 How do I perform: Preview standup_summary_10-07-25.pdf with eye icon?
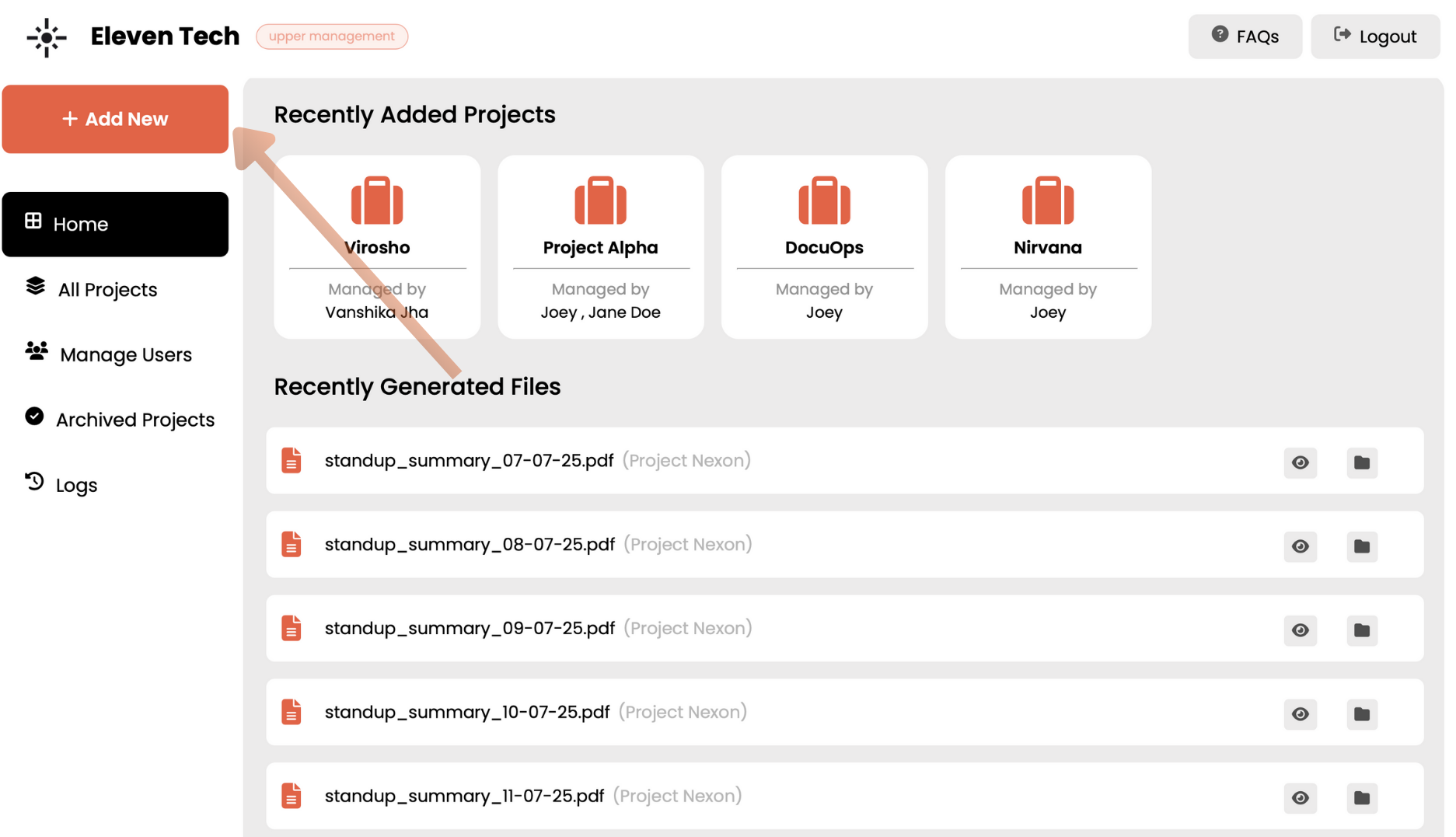coord(1300,714)
